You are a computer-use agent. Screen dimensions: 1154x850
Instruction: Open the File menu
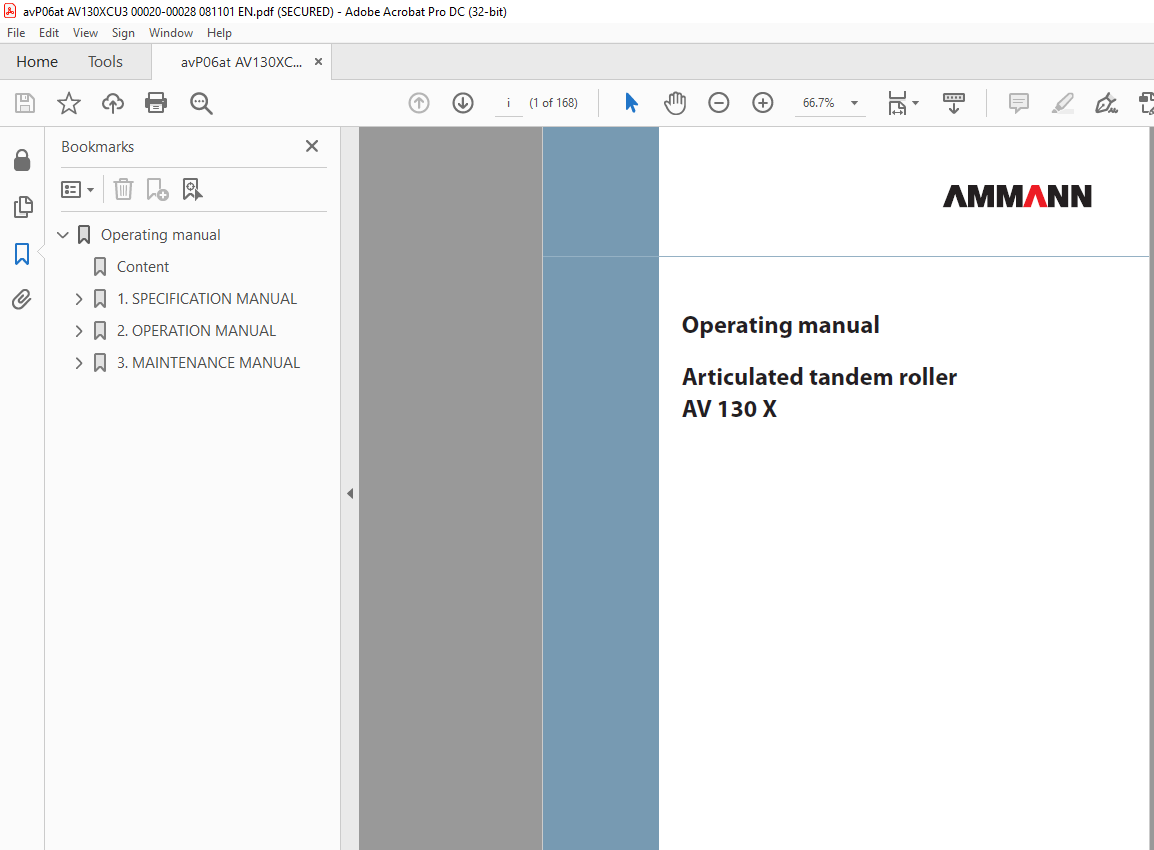[x=16, y=33]
